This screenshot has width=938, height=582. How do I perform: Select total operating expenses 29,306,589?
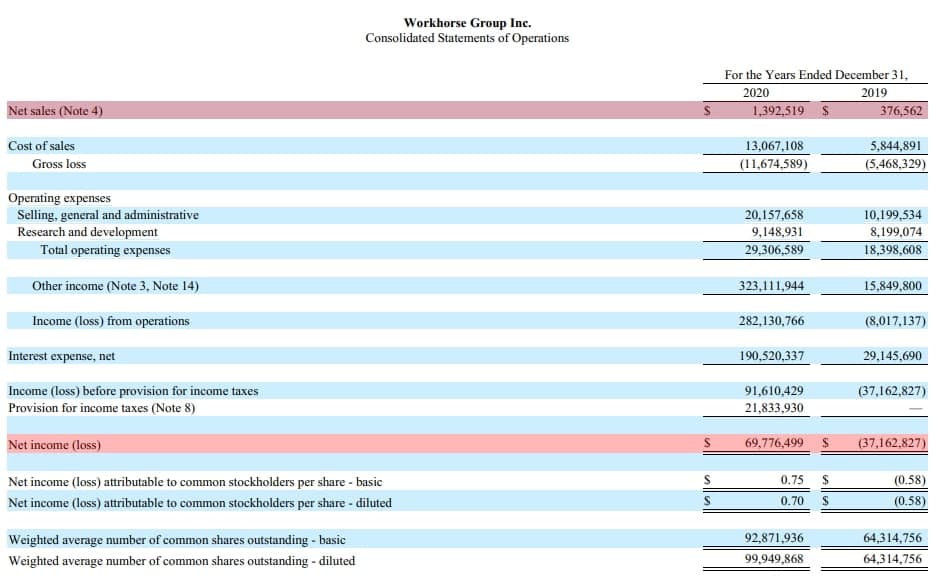(774, 250)
